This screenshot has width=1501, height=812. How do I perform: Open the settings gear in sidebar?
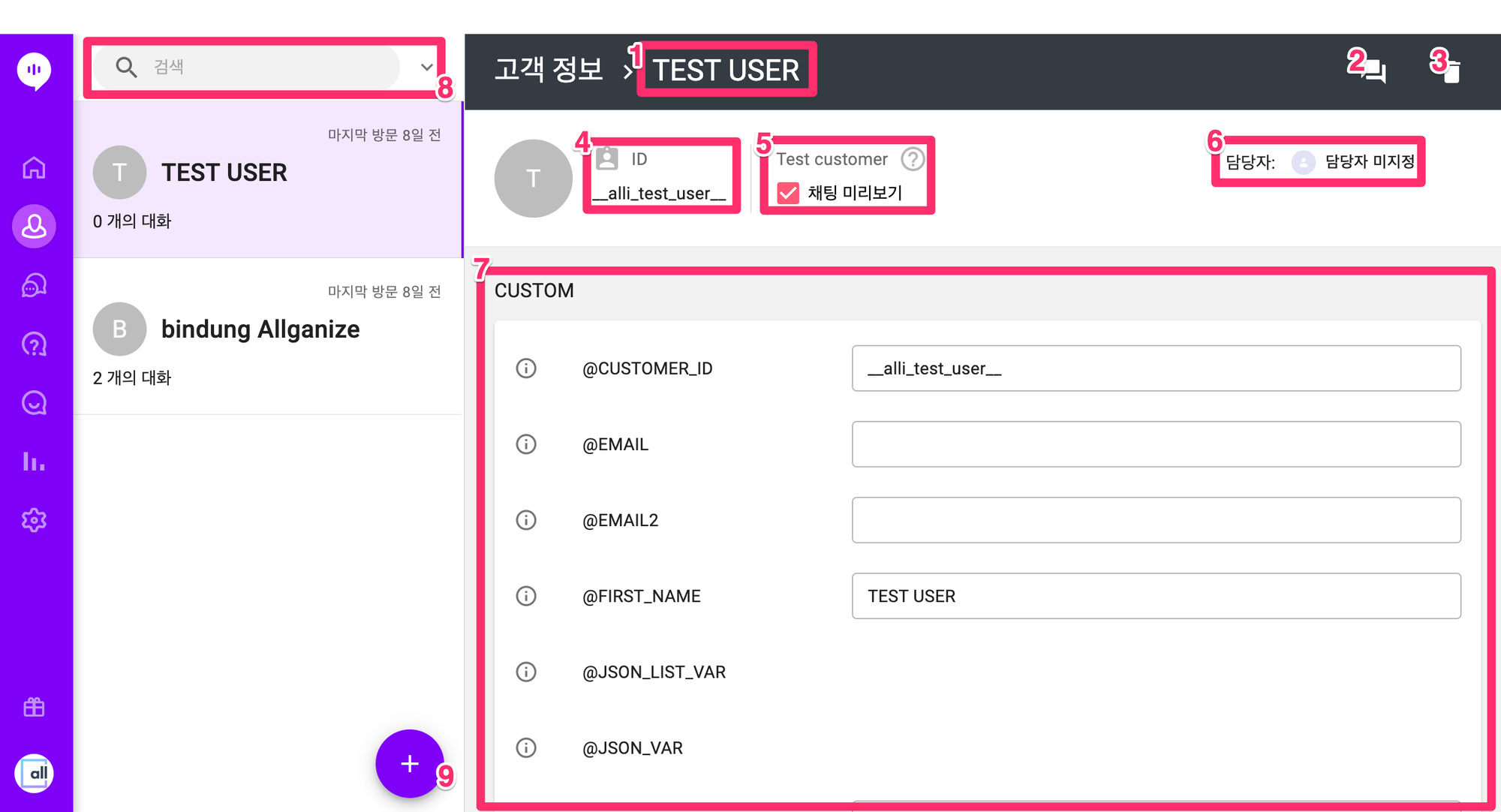pyautogui.click(x=34, y=520)
